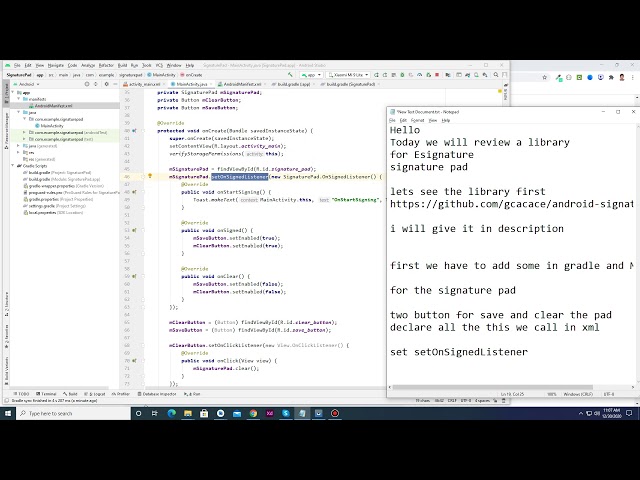Switch to the build.gradle (SignaturePad) editor tab
Viewport: 640px width, 480px height.
coord(350,84)
